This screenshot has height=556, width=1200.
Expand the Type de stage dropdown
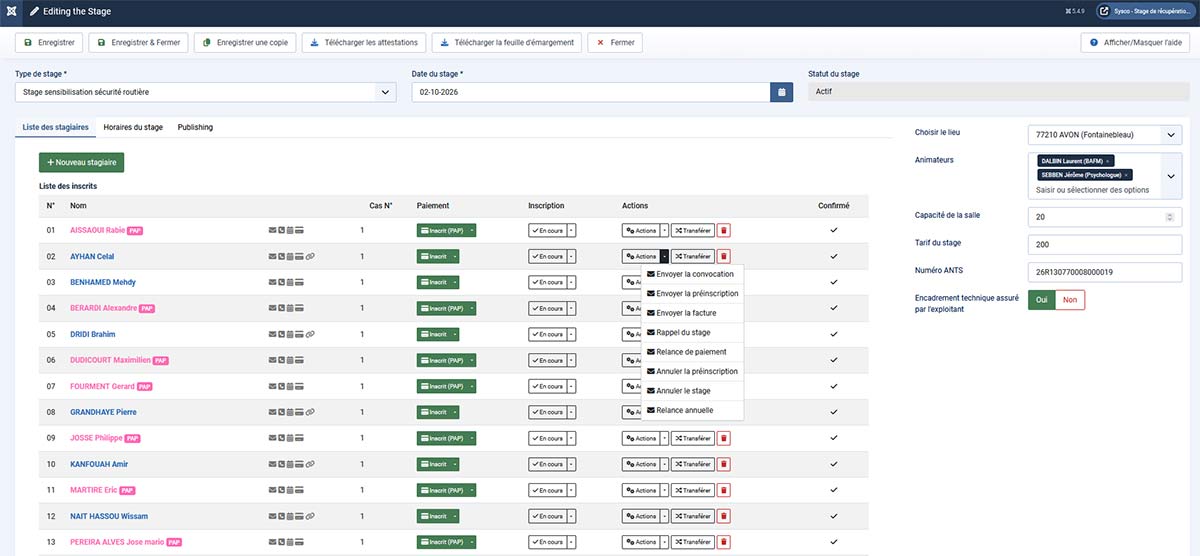[x=386, y=92]
